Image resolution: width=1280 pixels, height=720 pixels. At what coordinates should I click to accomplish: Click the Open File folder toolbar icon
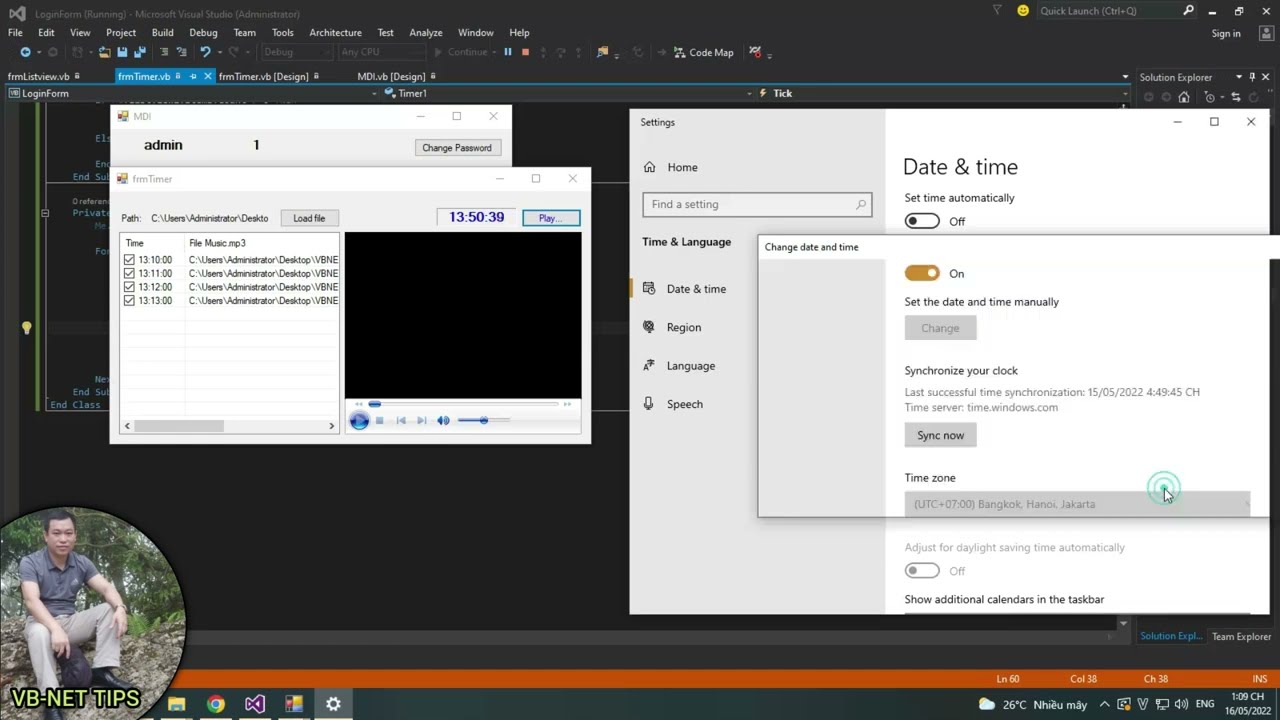(104, 52)
